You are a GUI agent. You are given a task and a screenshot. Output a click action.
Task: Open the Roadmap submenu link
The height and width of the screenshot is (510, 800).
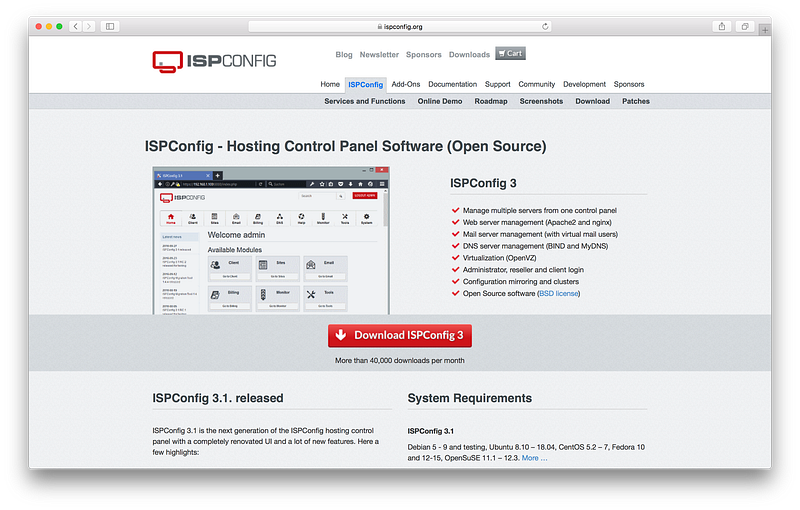pyautogui.click(x=491, y=101)
